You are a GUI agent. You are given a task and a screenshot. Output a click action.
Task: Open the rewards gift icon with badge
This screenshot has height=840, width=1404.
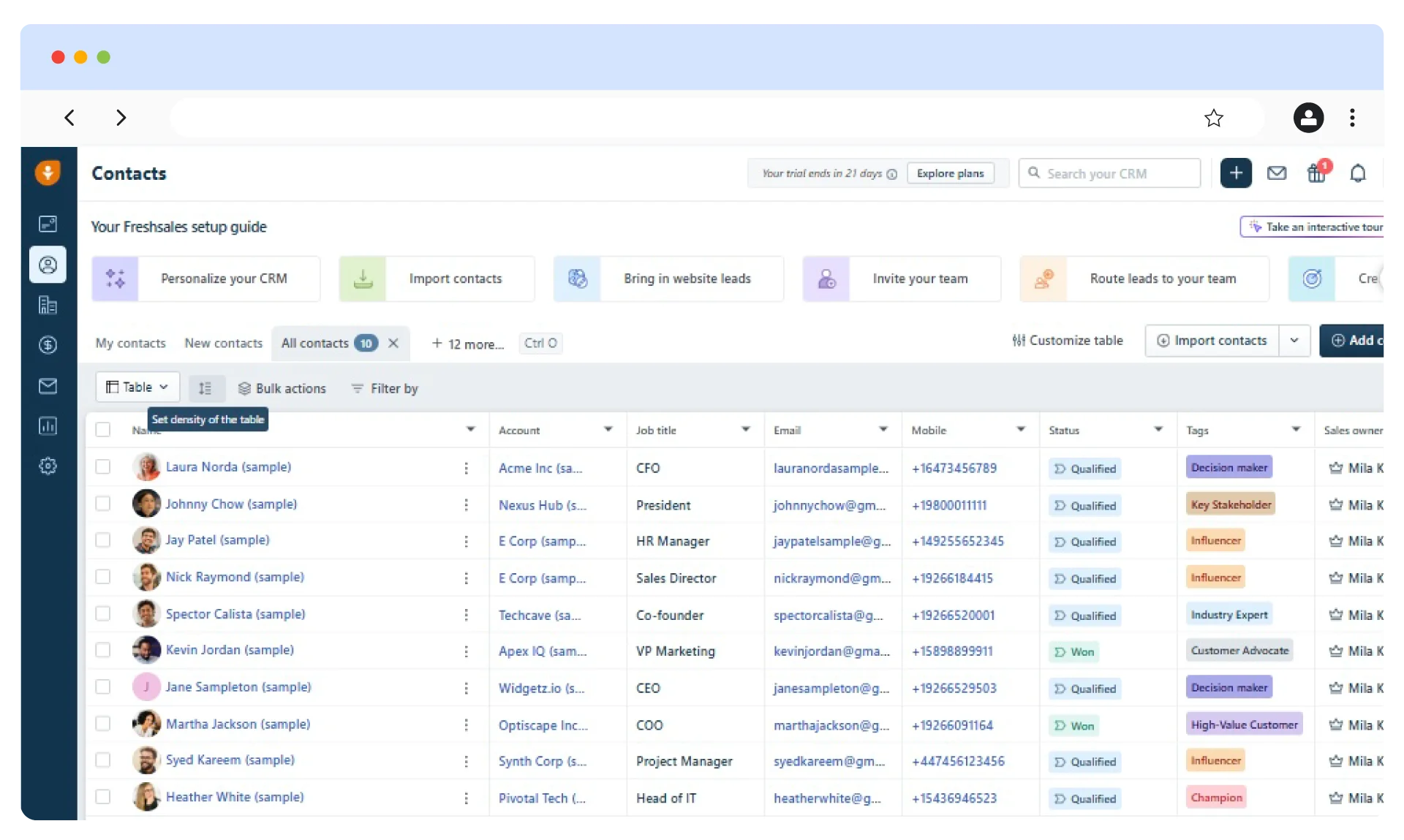tap(1318, 174)
